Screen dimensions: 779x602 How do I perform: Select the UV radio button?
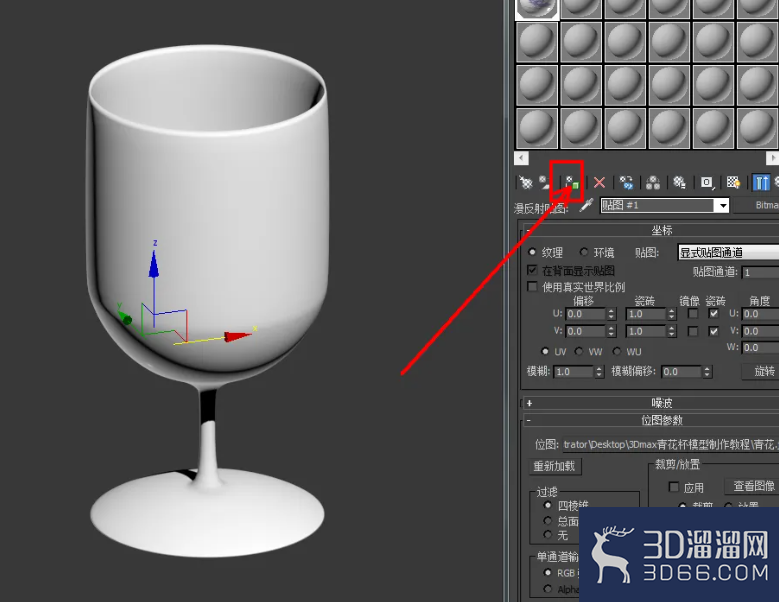click(x=545, y=352)
